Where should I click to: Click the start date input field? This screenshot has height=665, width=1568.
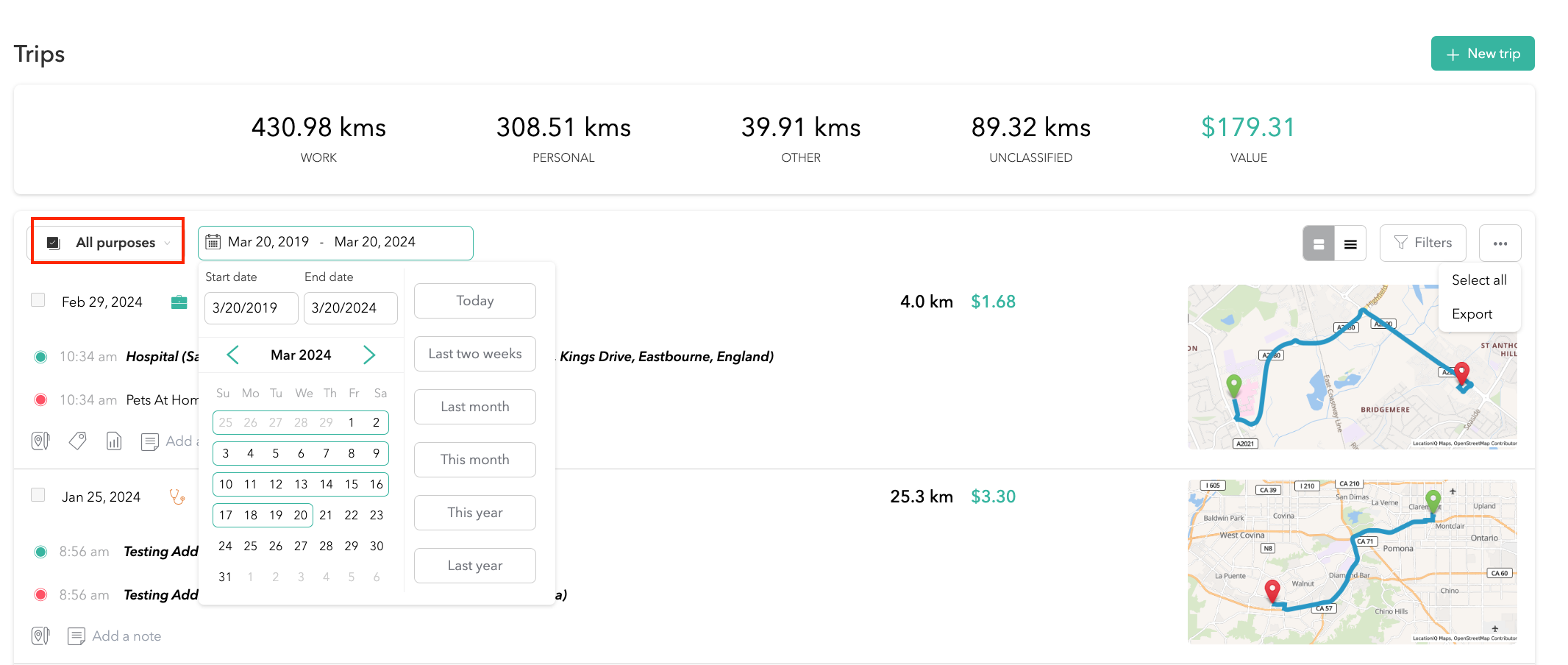click(251, 308)
